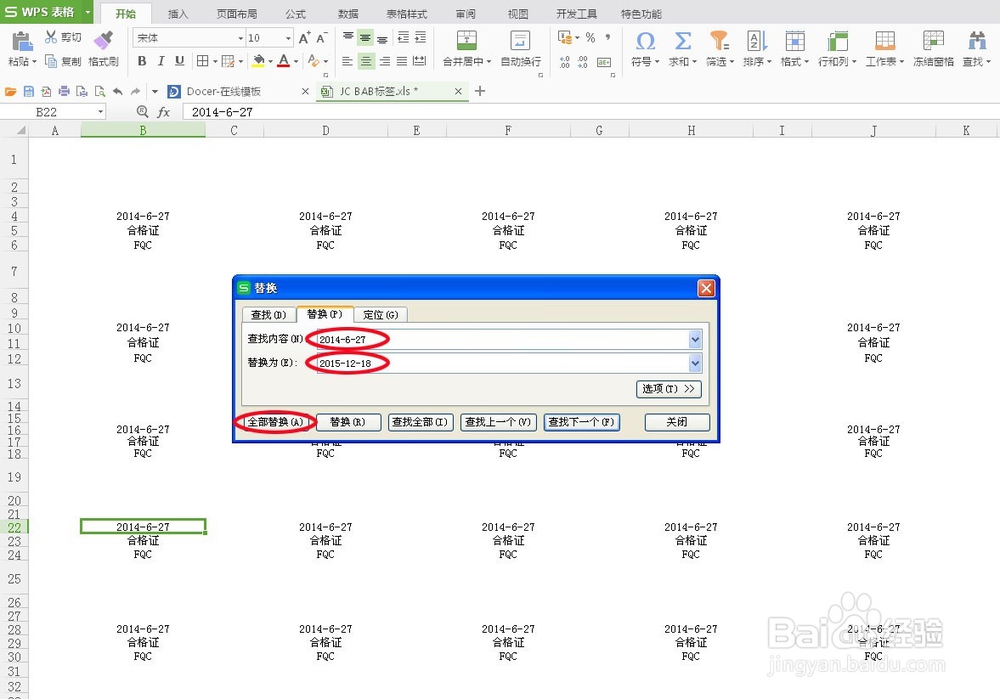This screenshot has height=699, width=1000.
Task: Open the font size 10 dropdown
Action: click(288, 38)
